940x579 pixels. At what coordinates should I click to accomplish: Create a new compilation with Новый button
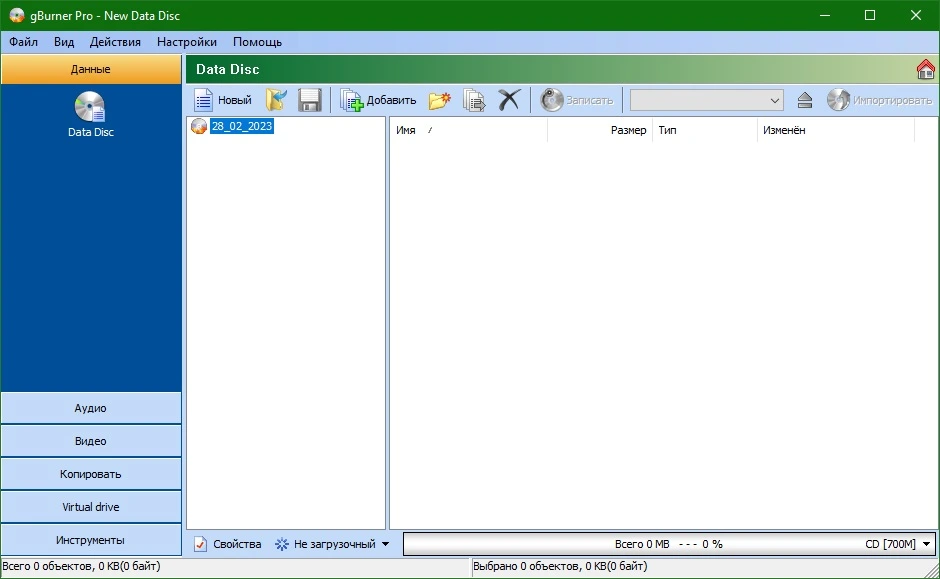222,100
